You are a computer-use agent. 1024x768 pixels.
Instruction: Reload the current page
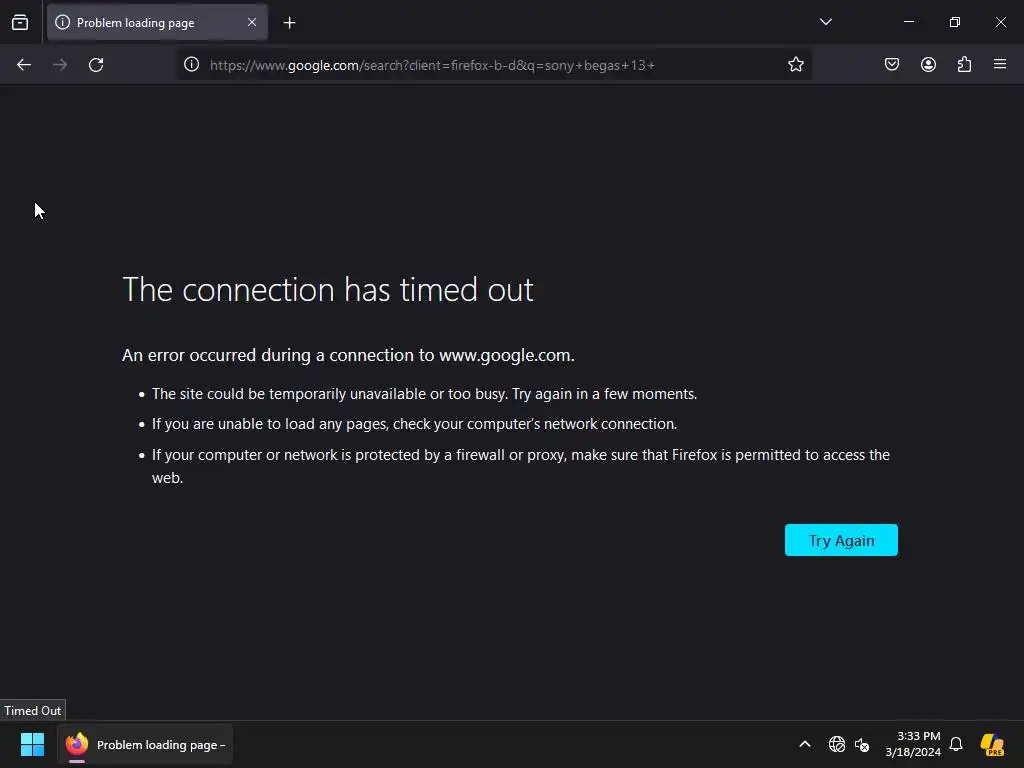[x=96, y=65]
